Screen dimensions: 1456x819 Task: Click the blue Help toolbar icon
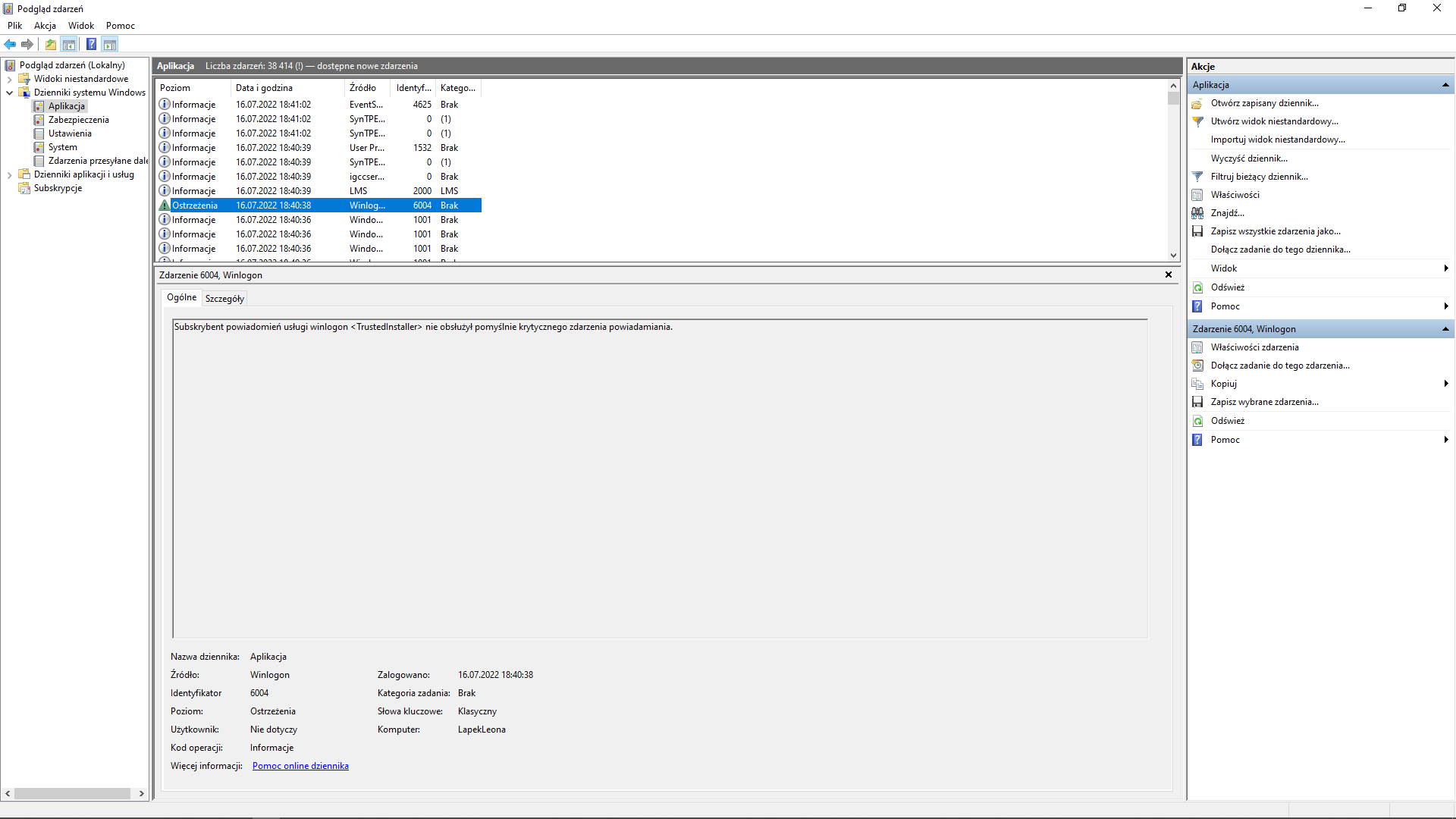pos(91,44)
